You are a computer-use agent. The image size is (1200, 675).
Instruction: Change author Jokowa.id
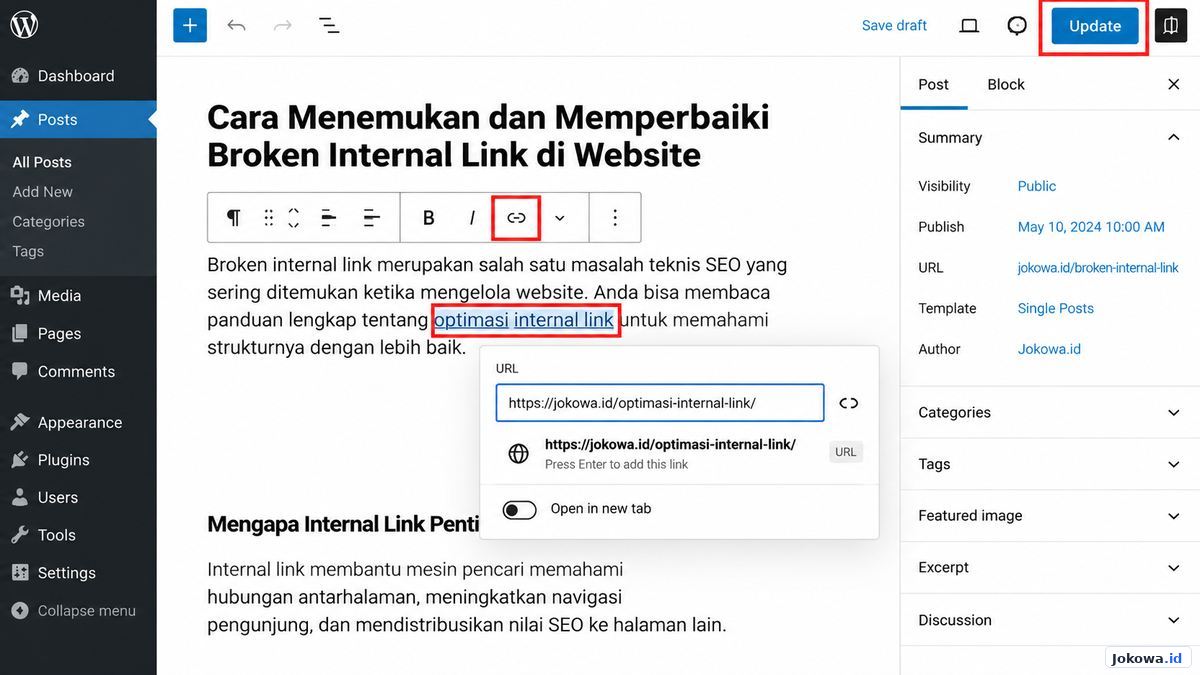(1049, 349)
